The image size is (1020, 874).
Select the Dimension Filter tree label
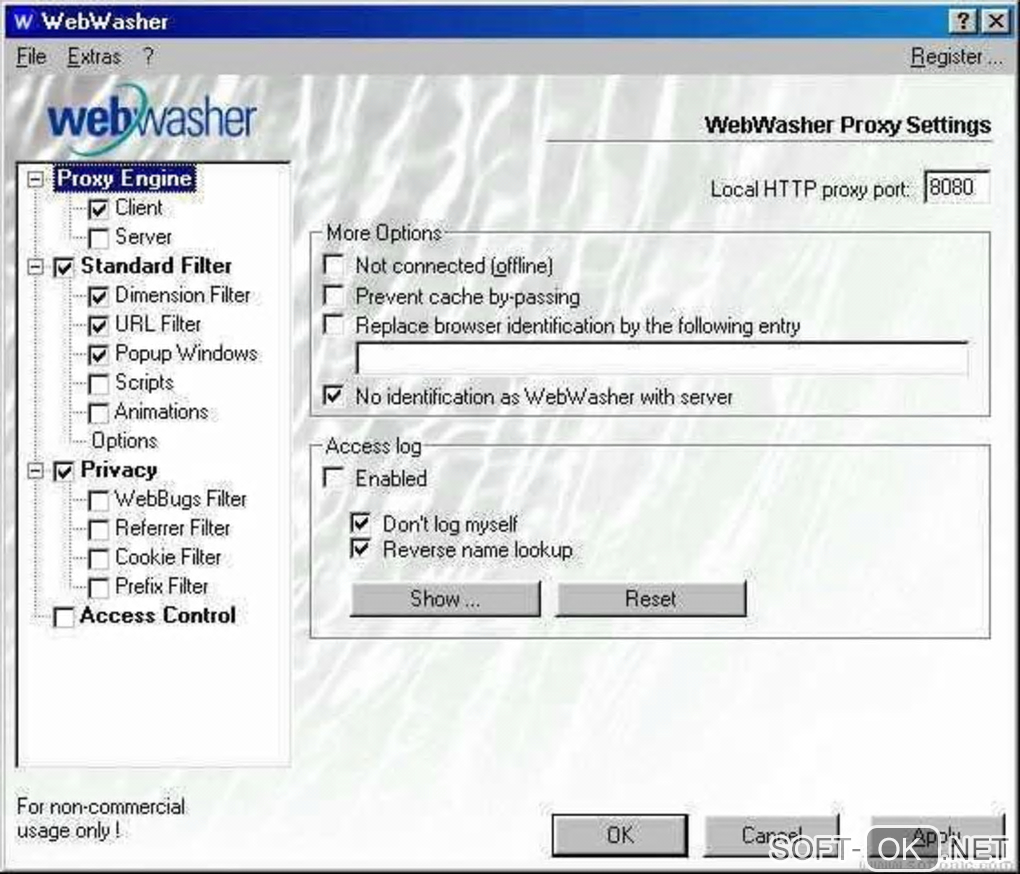click(x=183, y=295)
